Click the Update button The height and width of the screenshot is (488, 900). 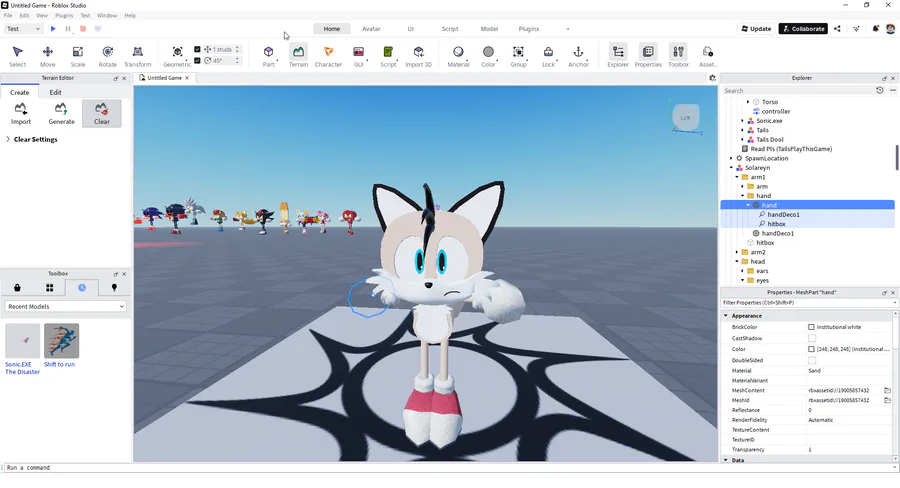point(756,29)
